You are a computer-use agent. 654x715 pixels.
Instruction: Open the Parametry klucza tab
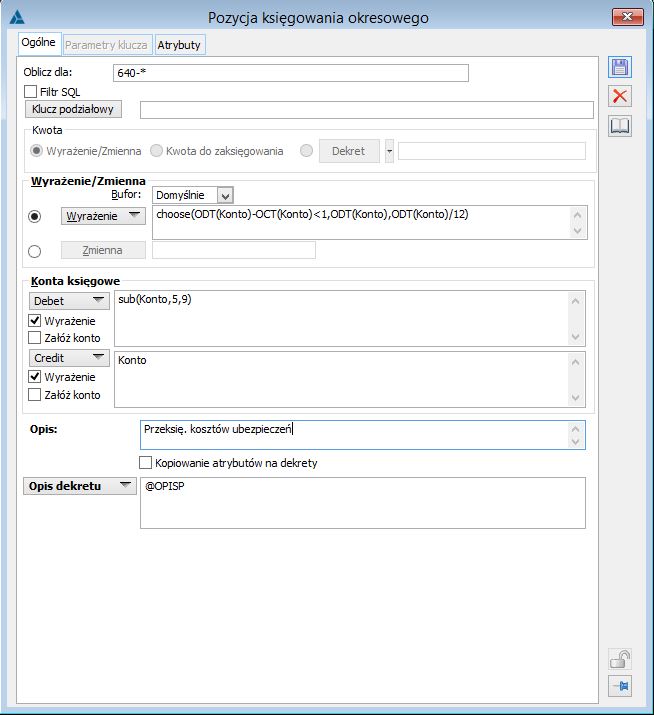pyautogui.click(x=106, y=45)
